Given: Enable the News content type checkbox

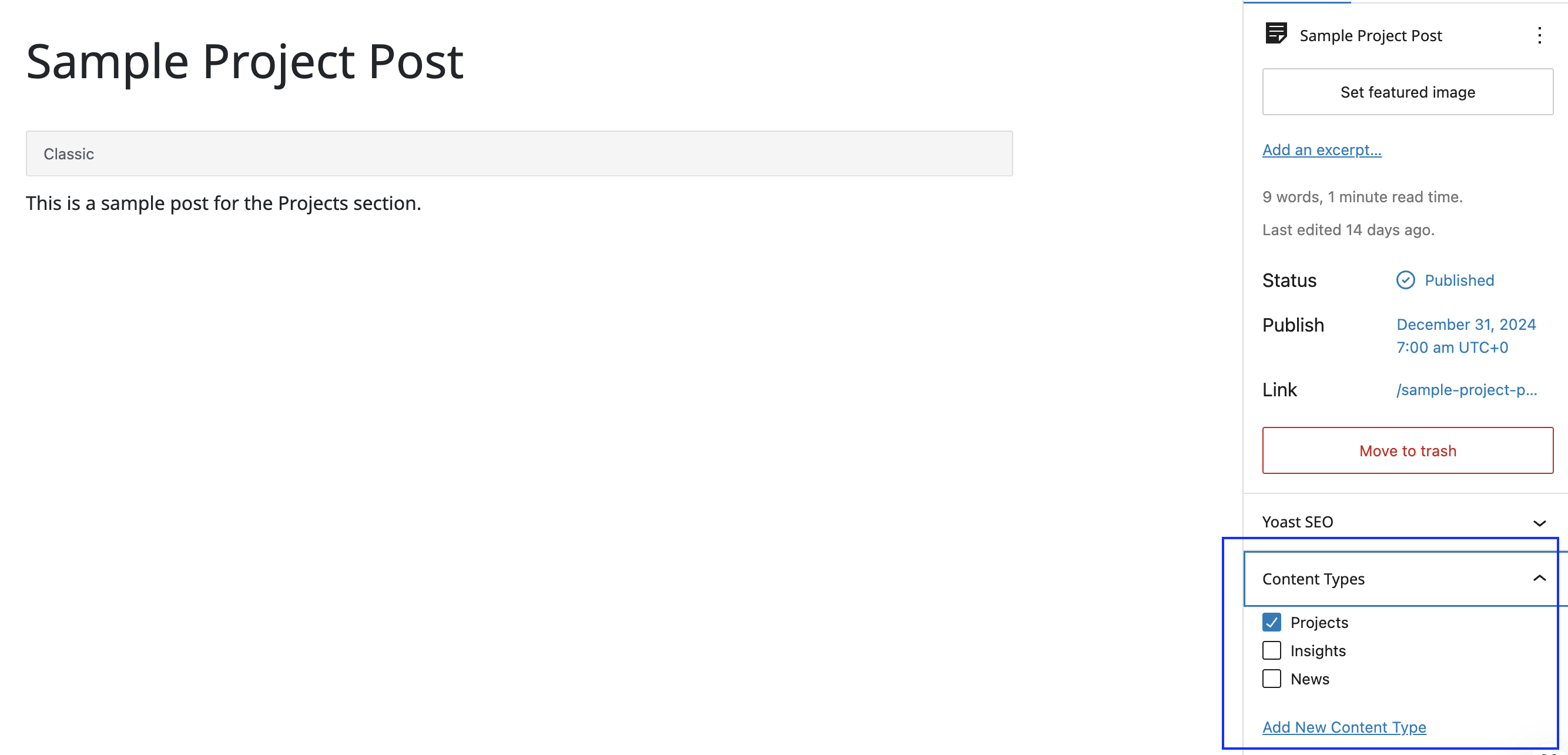Looking at the screenshot, I should click(1271, 679).
